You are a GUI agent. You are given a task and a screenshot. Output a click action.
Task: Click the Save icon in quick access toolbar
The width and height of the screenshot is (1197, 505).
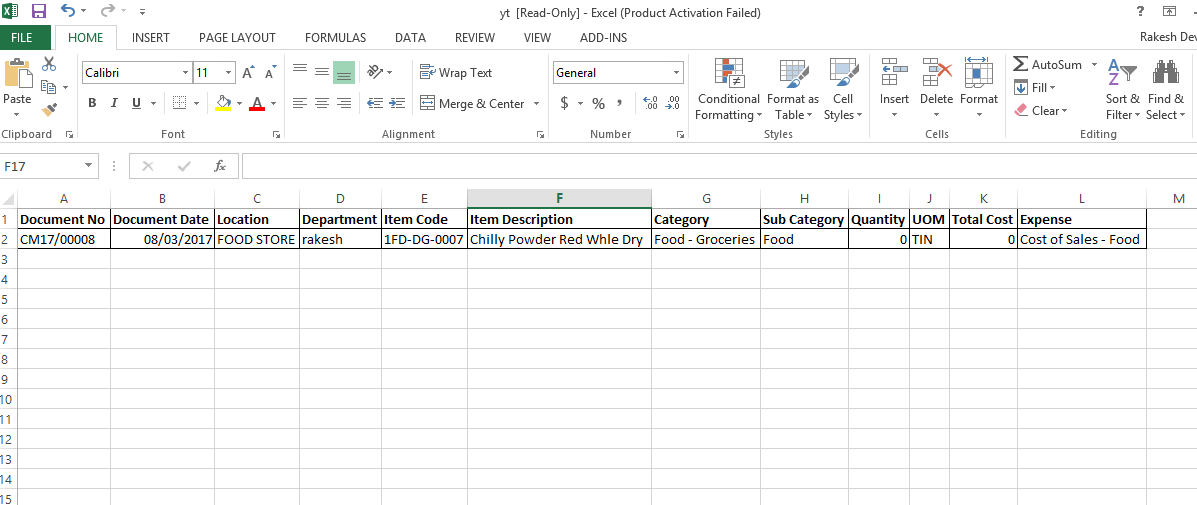(39, 12)
